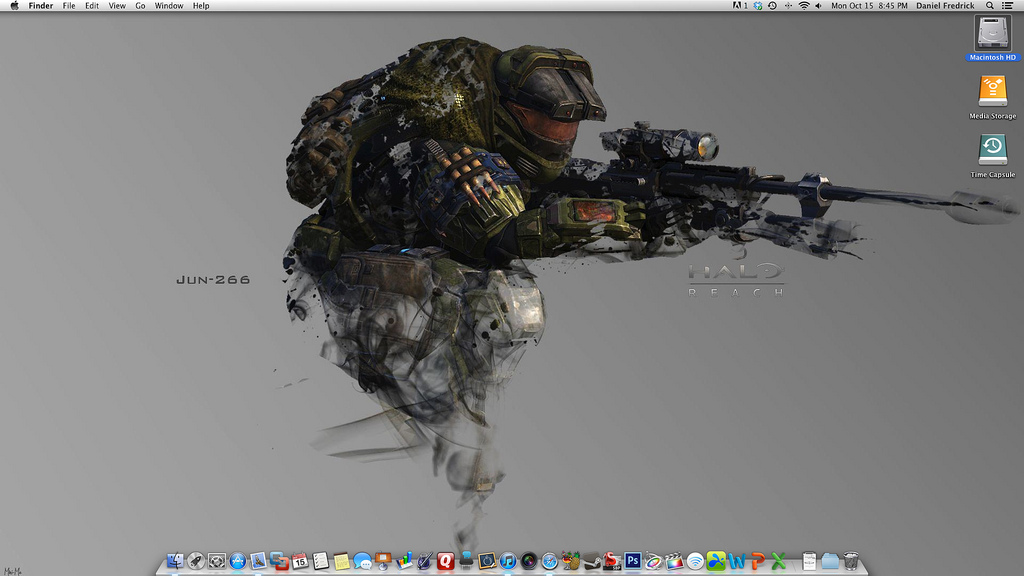The height and width of the screenshot is (576, 1024).
Task: Launch Photoshop Ps icon in Dock
Action: [633, 560]
